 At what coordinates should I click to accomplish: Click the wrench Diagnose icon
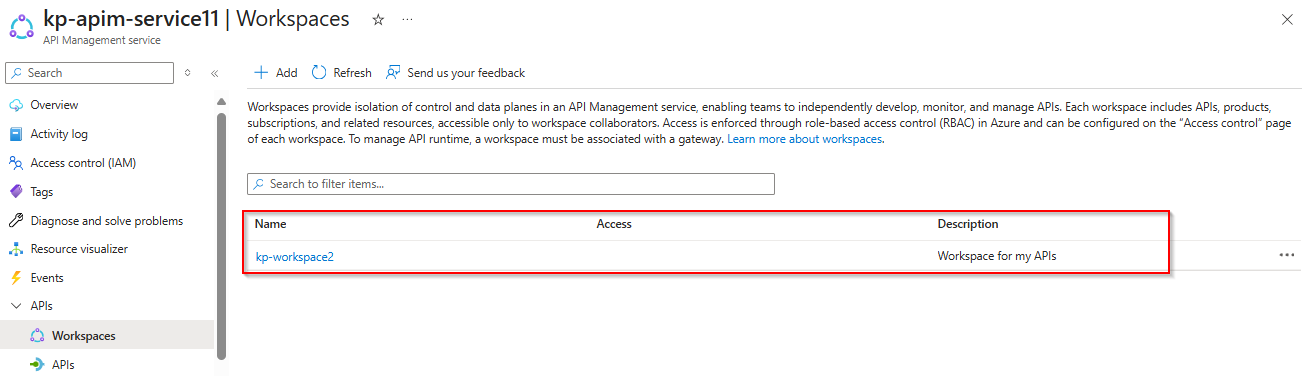(16, 221)
